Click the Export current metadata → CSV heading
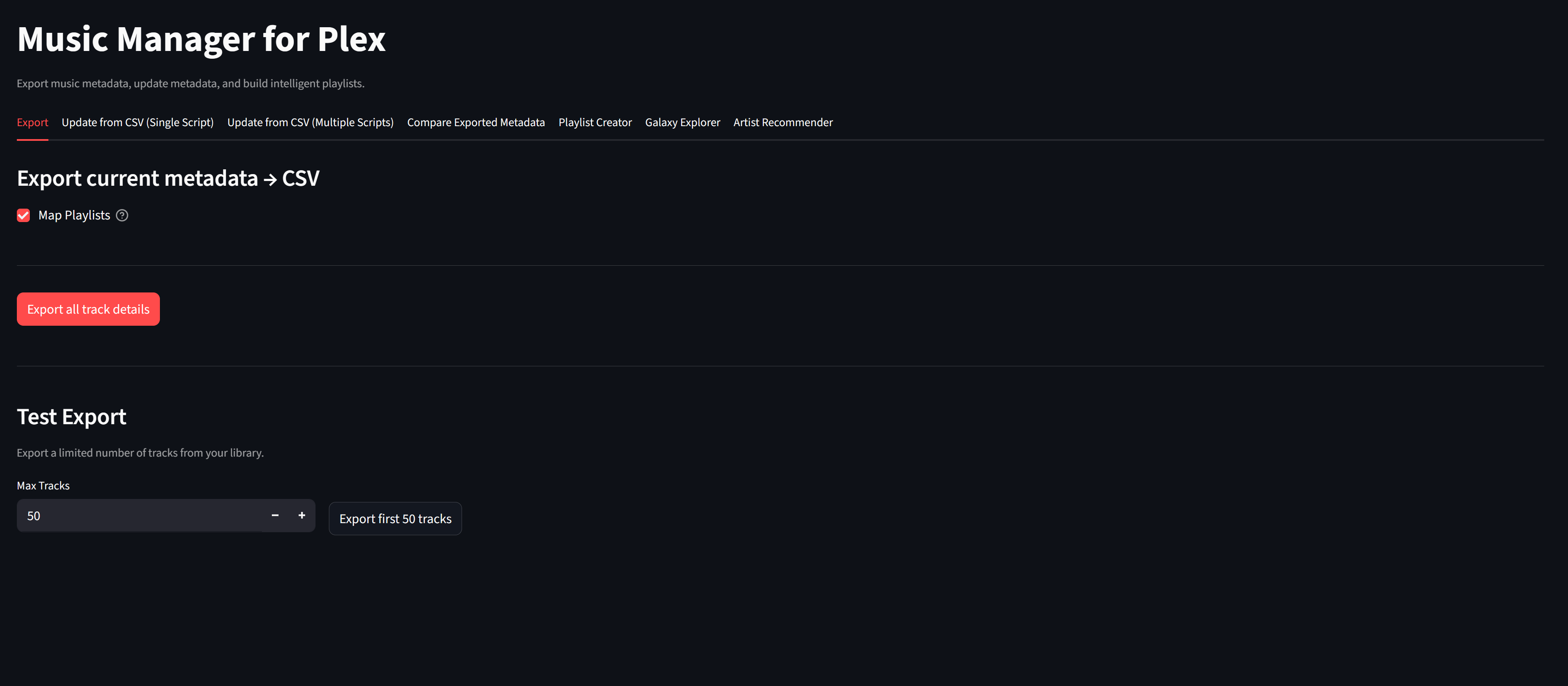The width and height of the screenshot is (1568, 686). pos(168,178)
